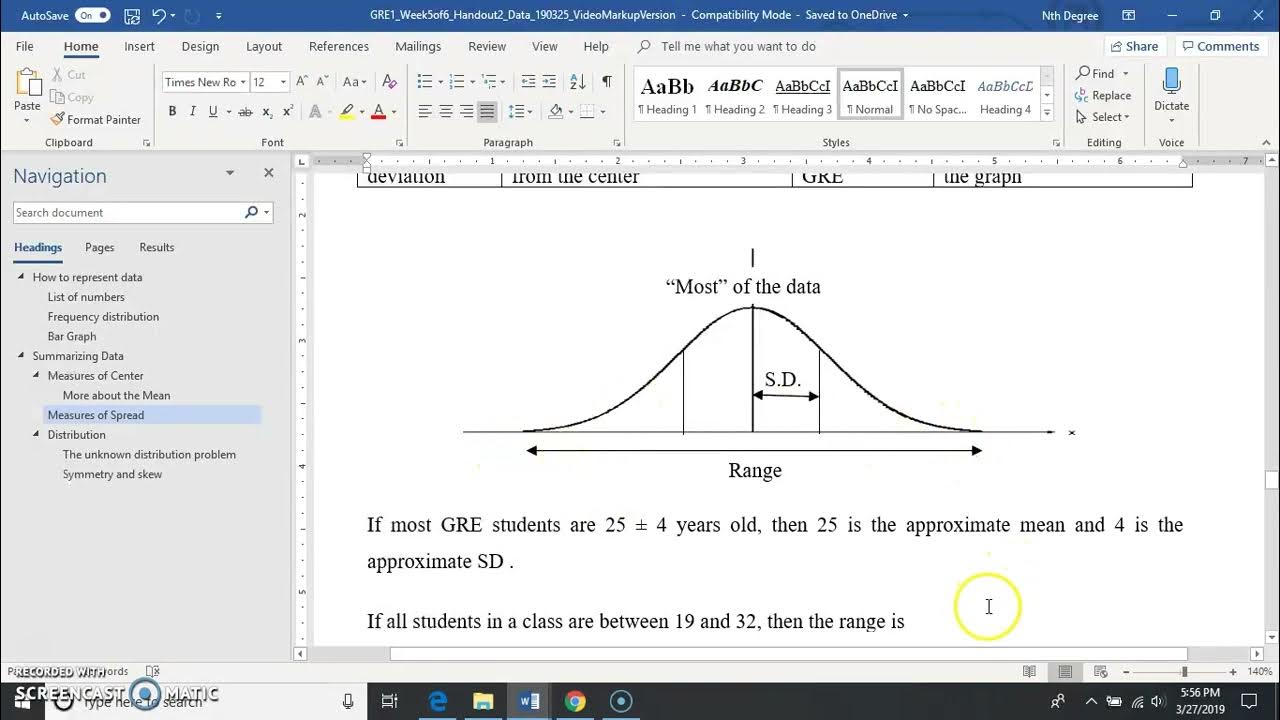Open the Results tab in Navigation

[156, 247]
